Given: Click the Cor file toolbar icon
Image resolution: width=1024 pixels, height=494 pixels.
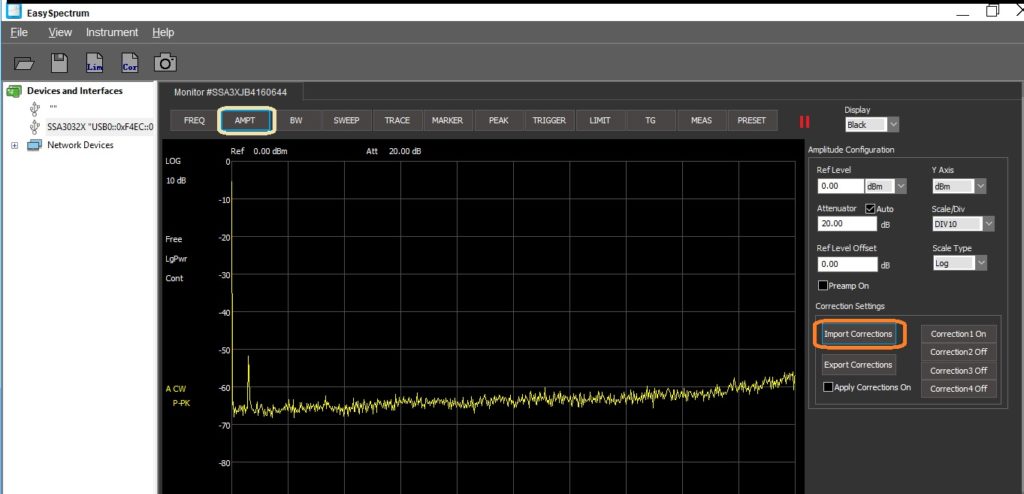Looking at the screenshot, I should point(130,63).
